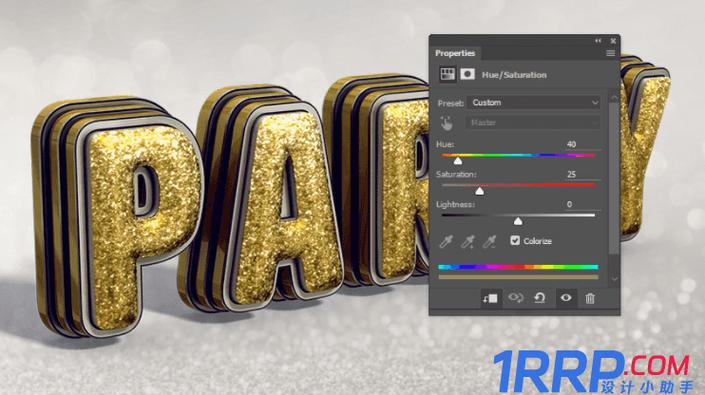Click the Hue slider handle
This screenshot has width=705, height=395.
[x=458, y=161]
